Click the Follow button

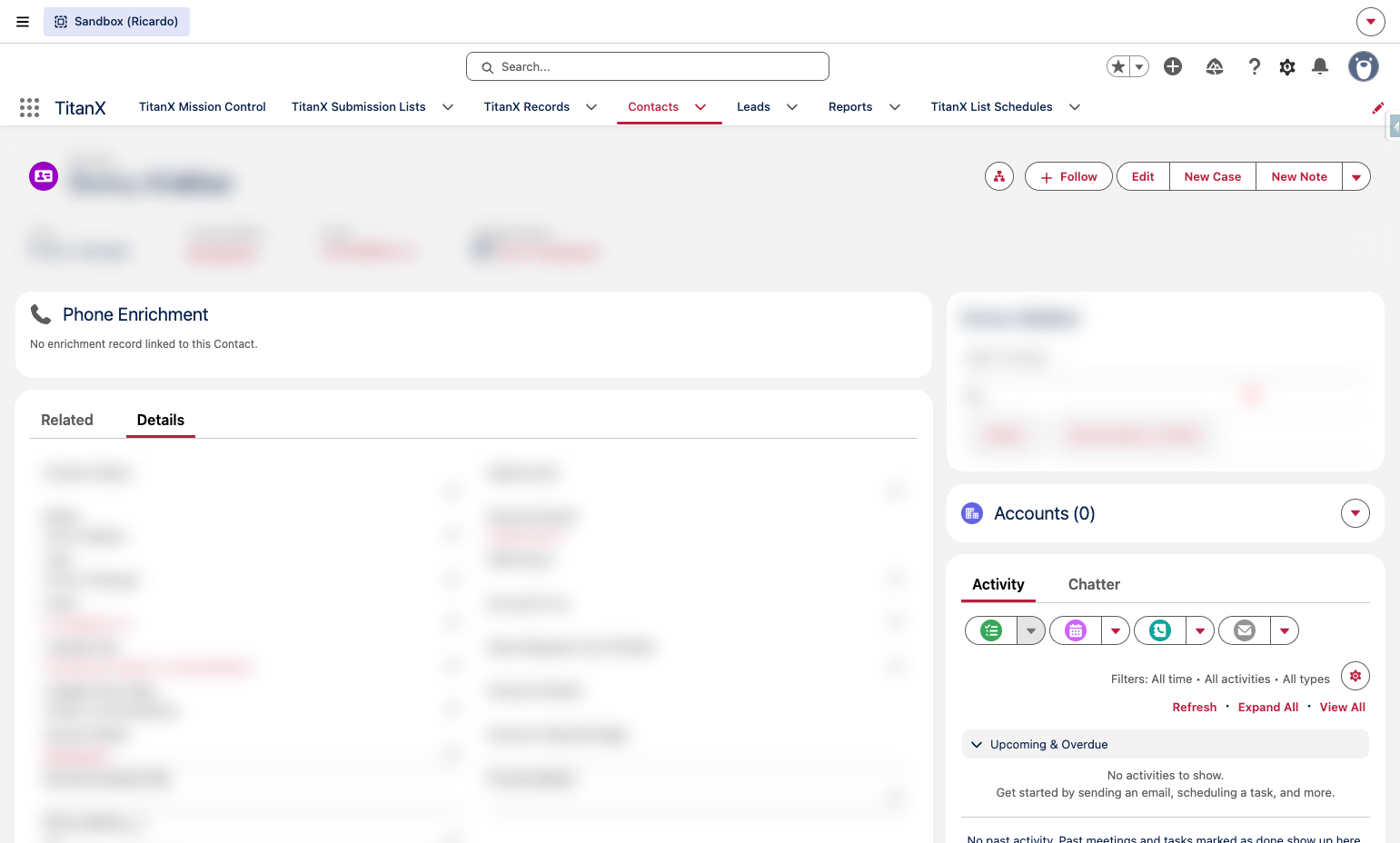[1068, 176]
